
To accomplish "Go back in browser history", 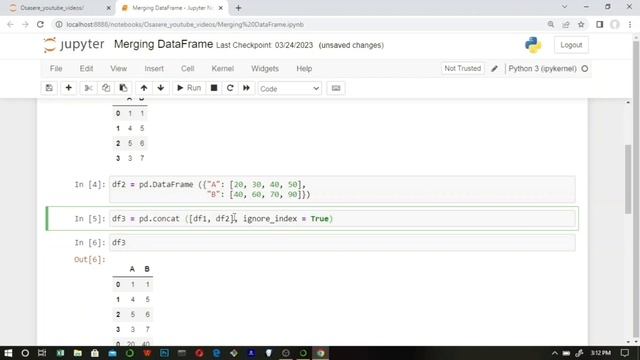I will [x=10, y=24].
